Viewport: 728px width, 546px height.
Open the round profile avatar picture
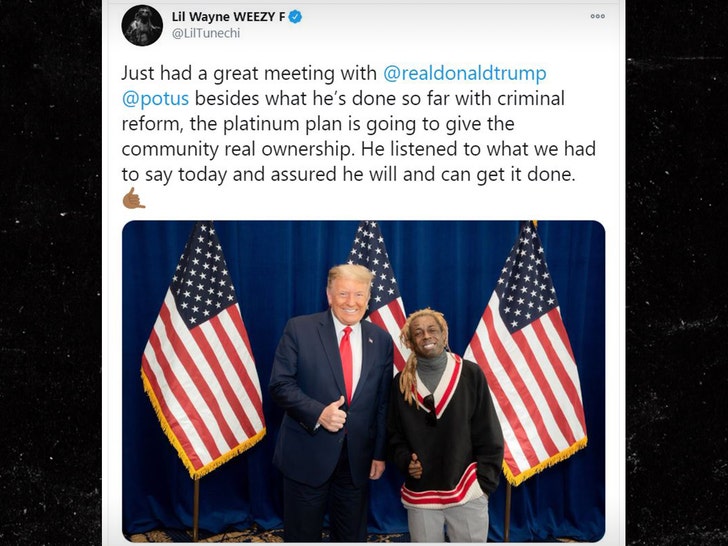click(142, 26)
